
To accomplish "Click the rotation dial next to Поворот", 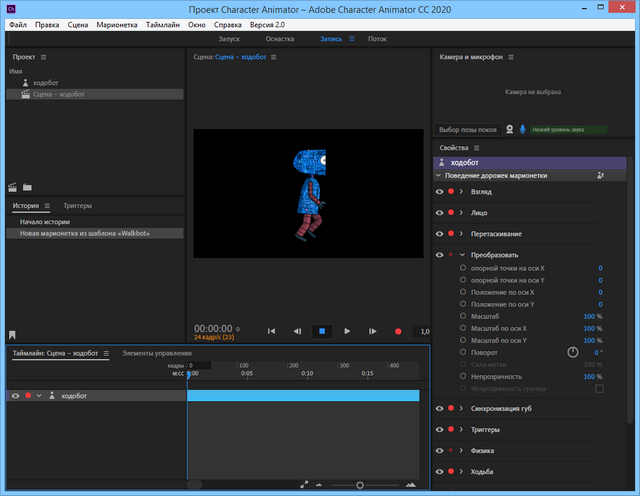I will (573, 352).
